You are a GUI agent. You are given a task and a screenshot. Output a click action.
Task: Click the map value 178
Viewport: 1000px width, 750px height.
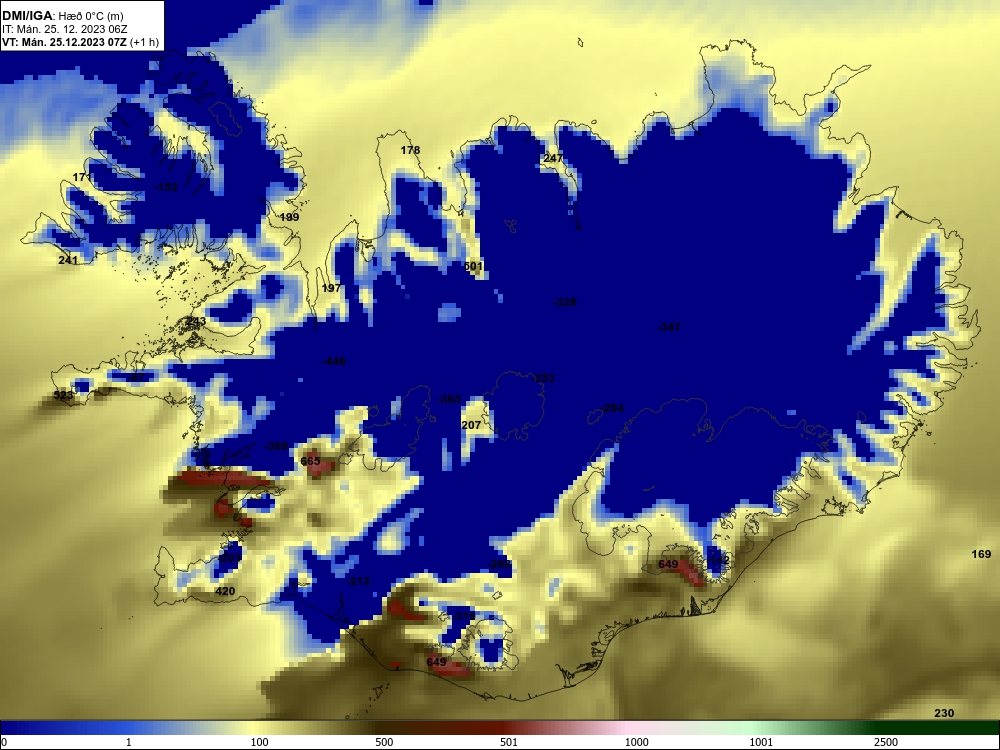[410, 151]
